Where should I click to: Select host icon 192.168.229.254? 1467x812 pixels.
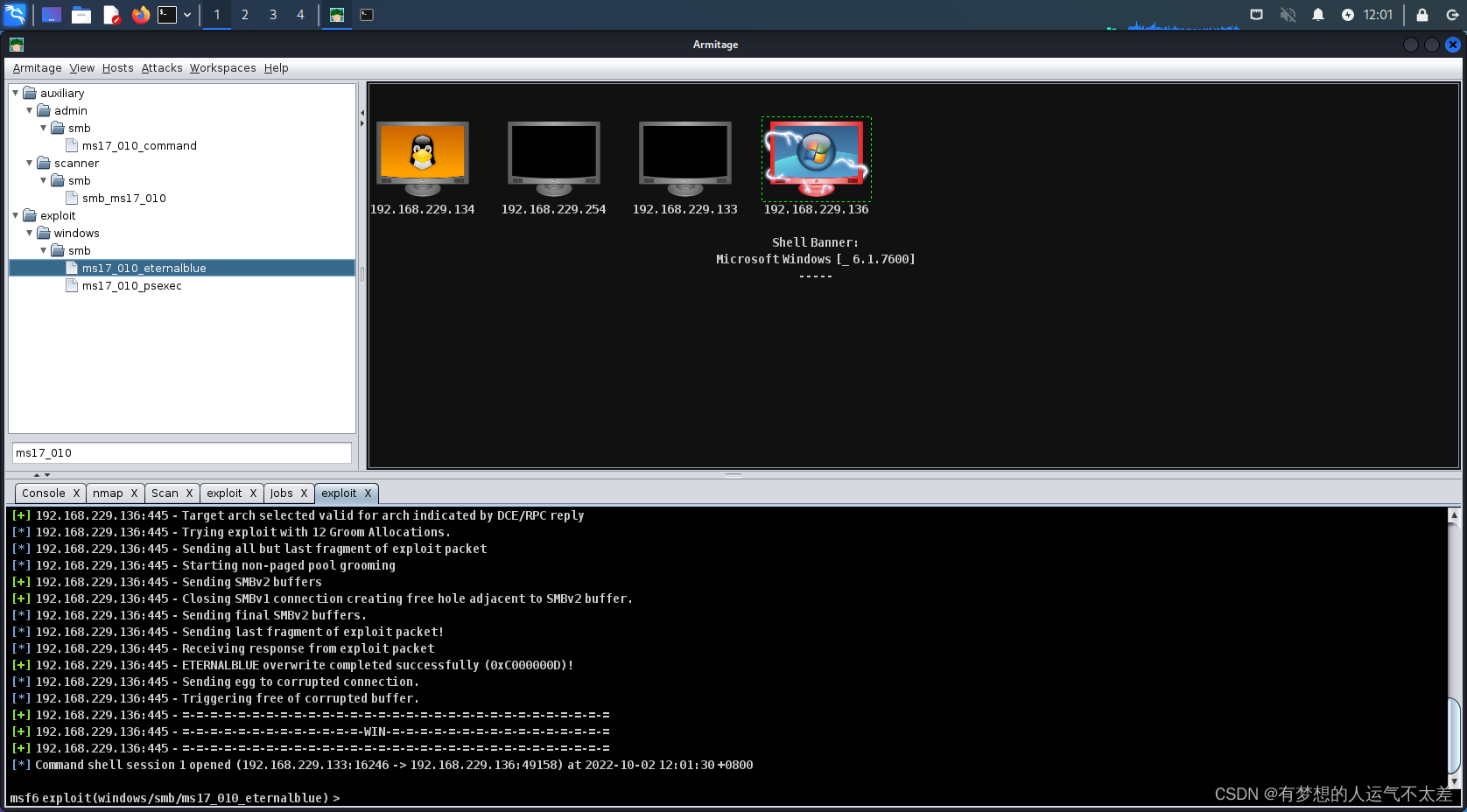click(x=554, y=158)
